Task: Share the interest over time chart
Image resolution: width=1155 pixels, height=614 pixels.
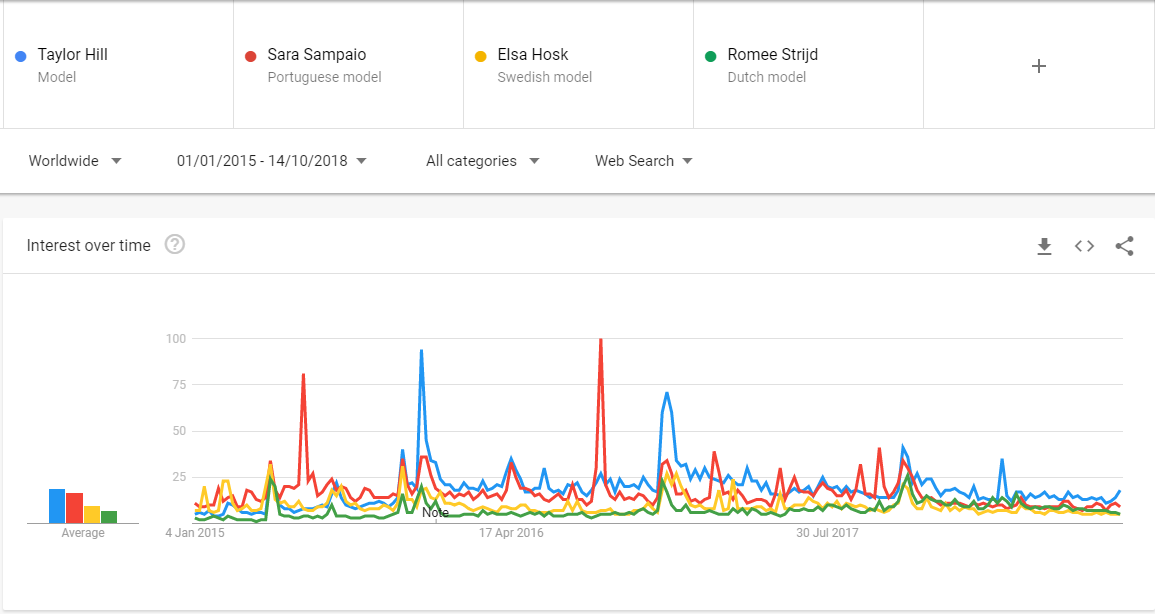Action: [x=1124, y=246]
